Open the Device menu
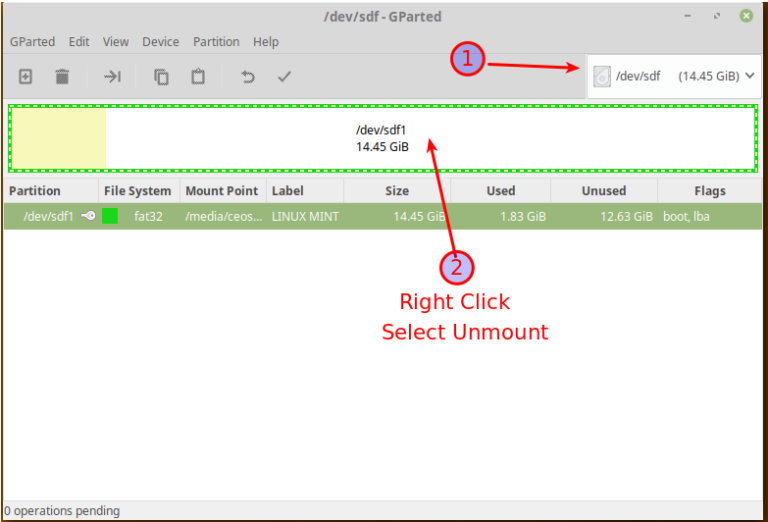 [x=161, y=42]
